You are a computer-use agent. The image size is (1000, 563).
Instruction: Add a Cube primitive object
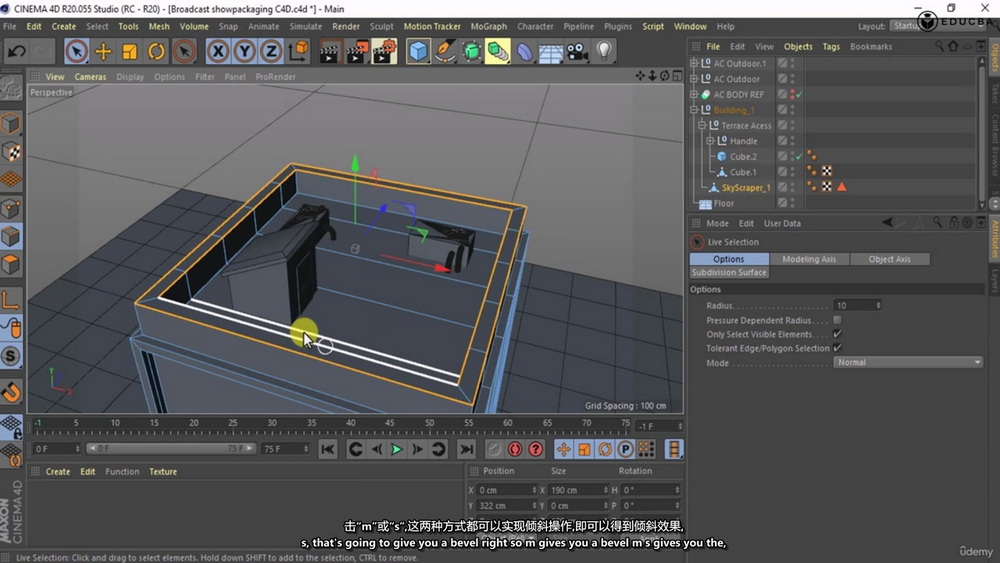(418, 51)
